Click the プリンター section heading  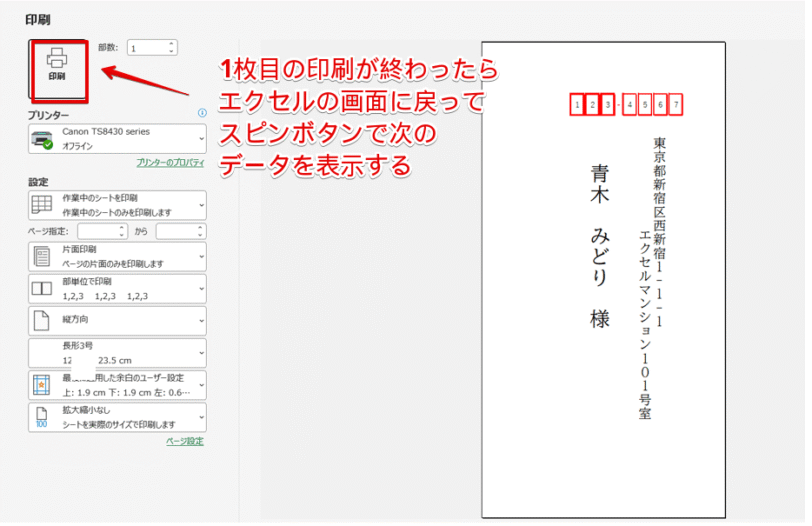point(49,115)
